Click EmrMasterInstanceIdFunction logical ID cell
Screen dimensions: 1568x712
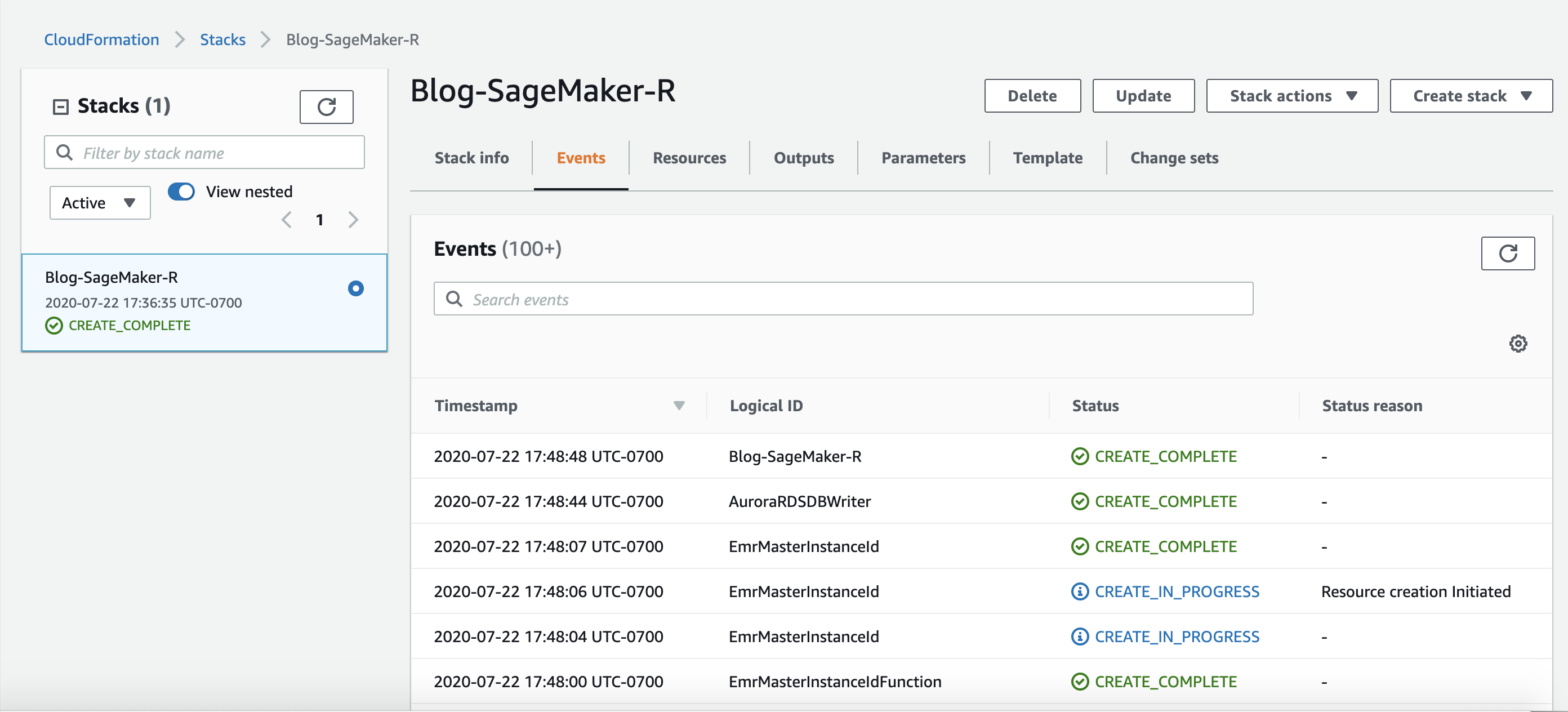pos(835,682)
